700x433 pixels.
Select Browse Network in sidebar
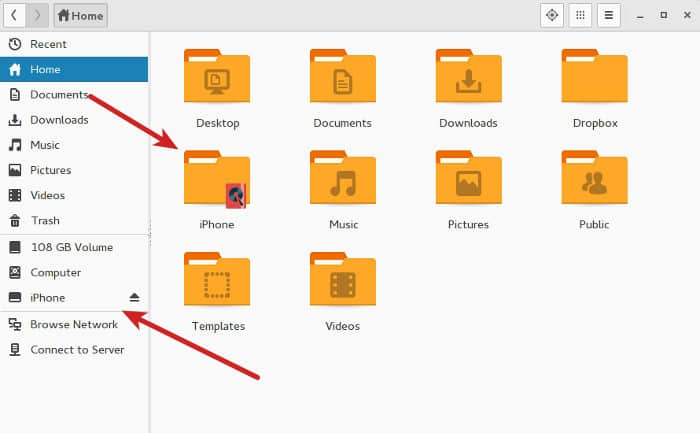click(74, 325)
